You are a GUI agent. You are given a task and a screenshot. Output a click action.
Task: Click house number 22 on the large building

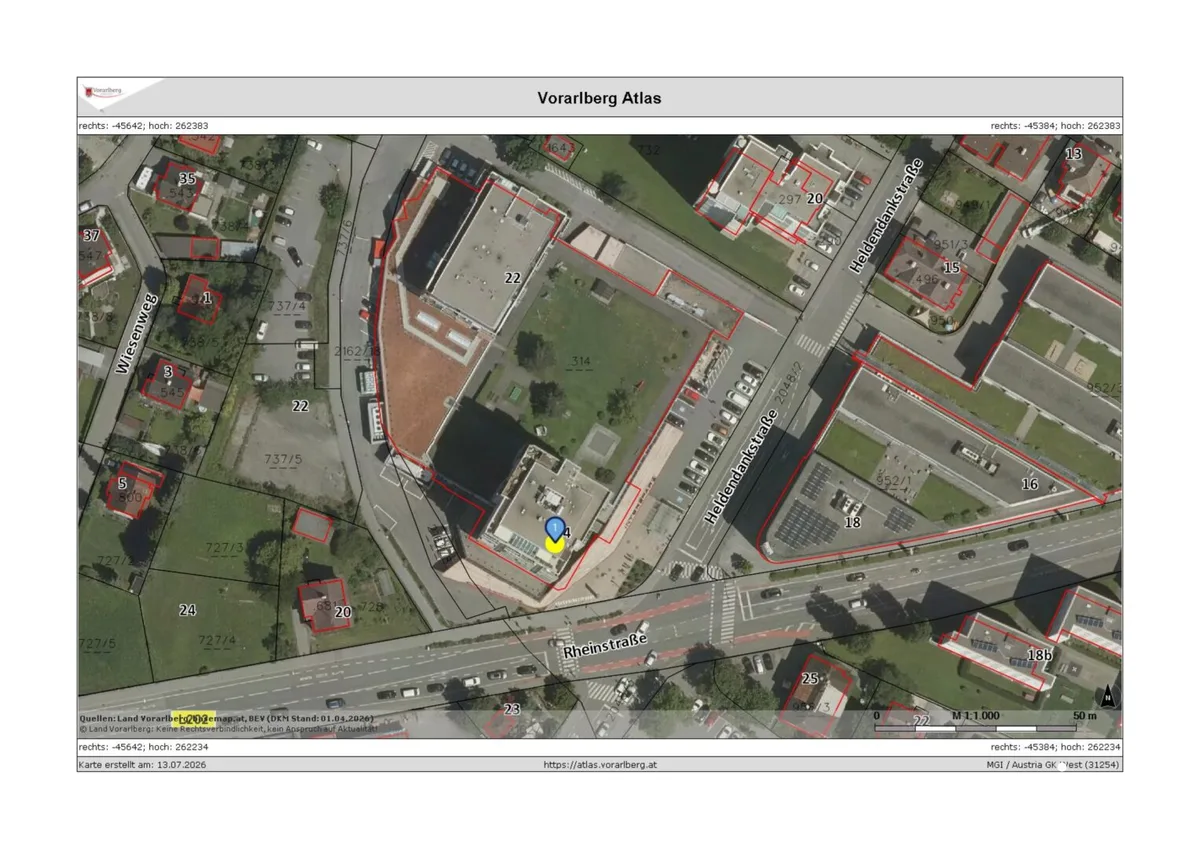click(x=512, y=277)
